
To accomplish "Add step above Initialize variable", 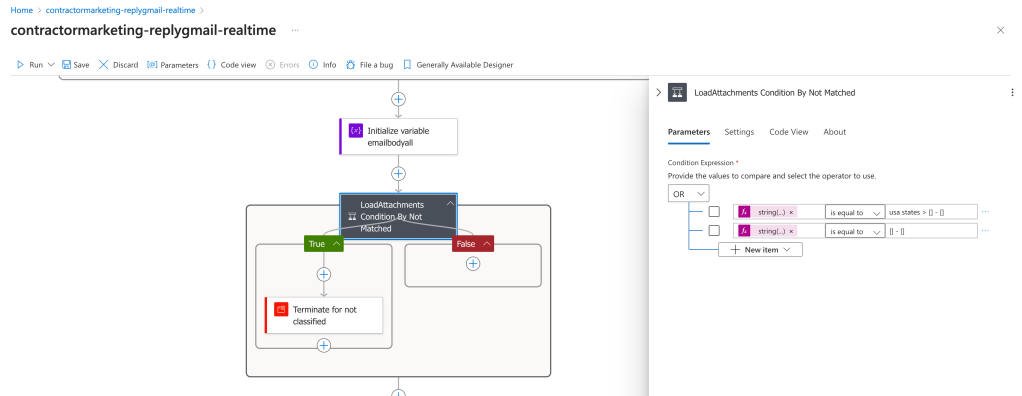I will 398,99.
